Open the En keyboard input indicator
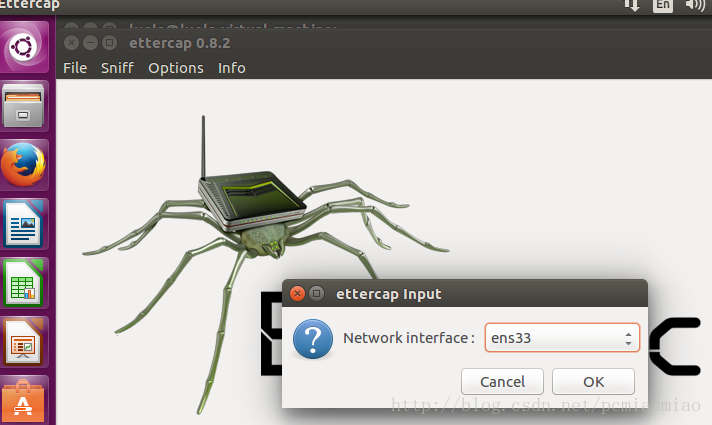Viewport: 712px width, 425px height. coord(663,5)
